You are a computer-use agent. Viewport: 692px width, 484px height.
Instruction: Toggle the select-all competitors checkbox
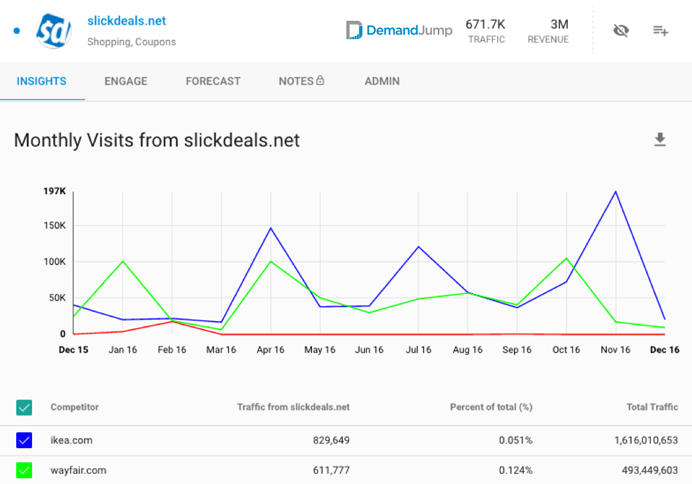click(24, 407)
